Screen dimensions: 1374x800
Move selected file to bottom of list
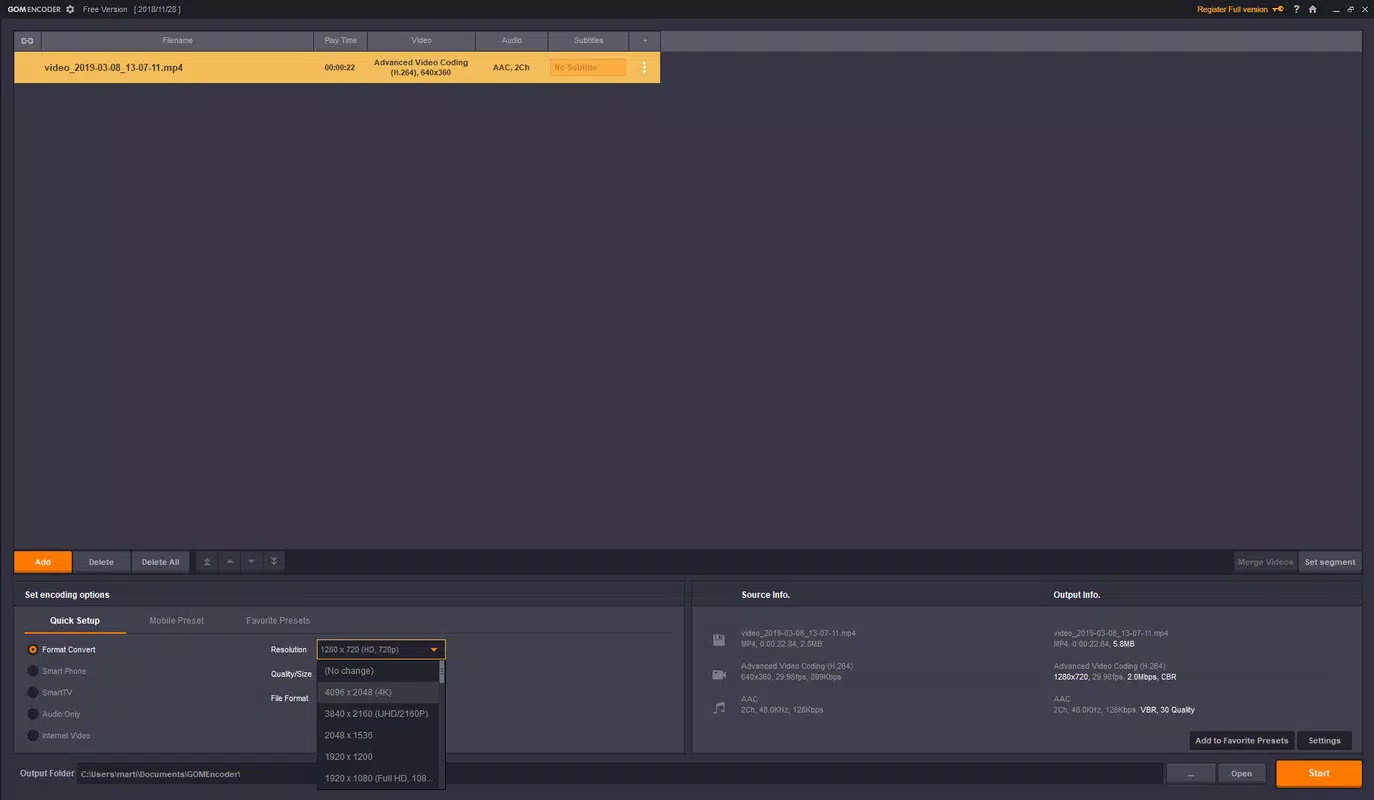click(274, 562)
